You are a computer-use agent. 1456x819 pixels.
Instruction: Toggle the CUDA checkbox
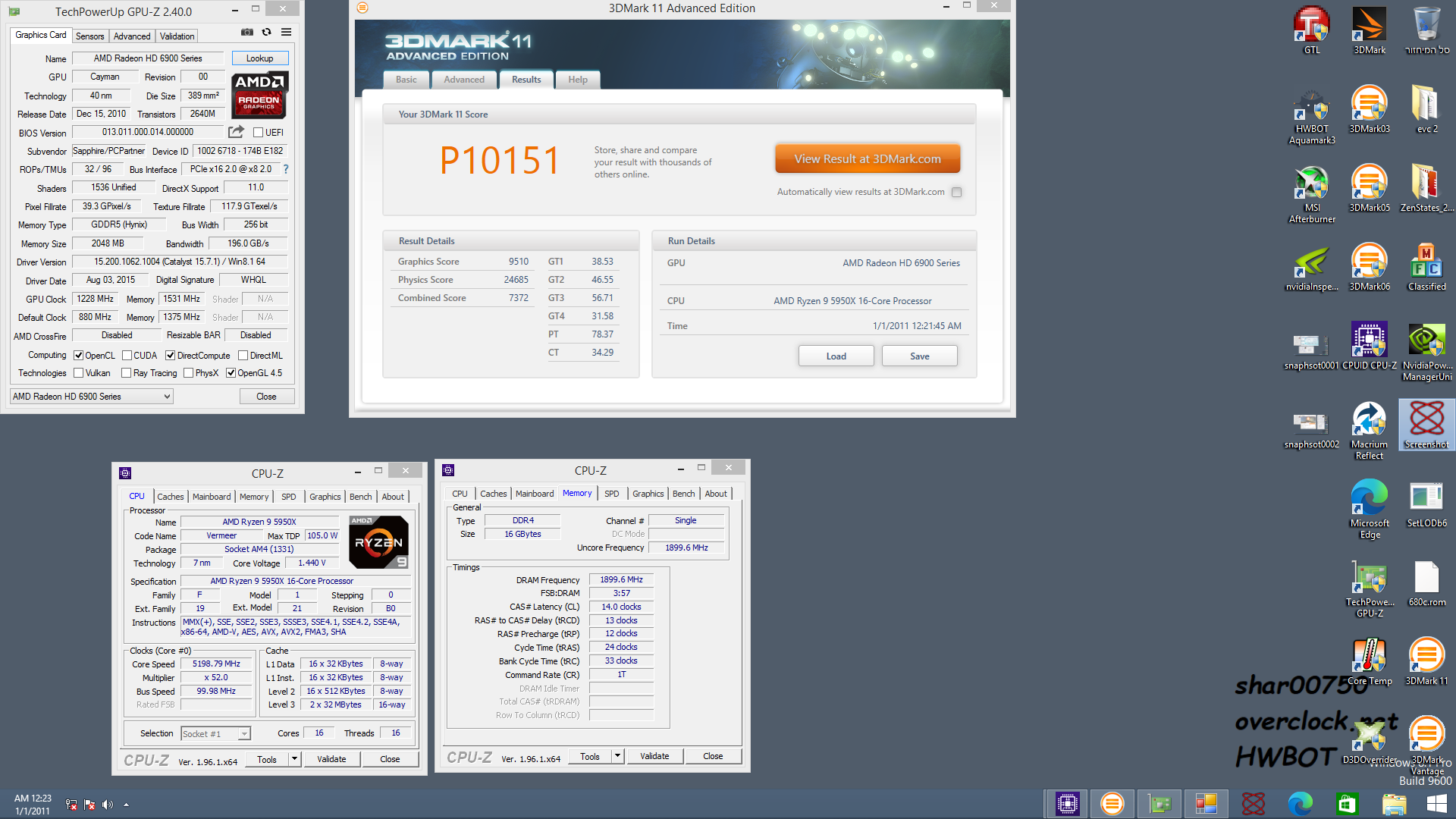pyautogui.click(x=127, y=355)
